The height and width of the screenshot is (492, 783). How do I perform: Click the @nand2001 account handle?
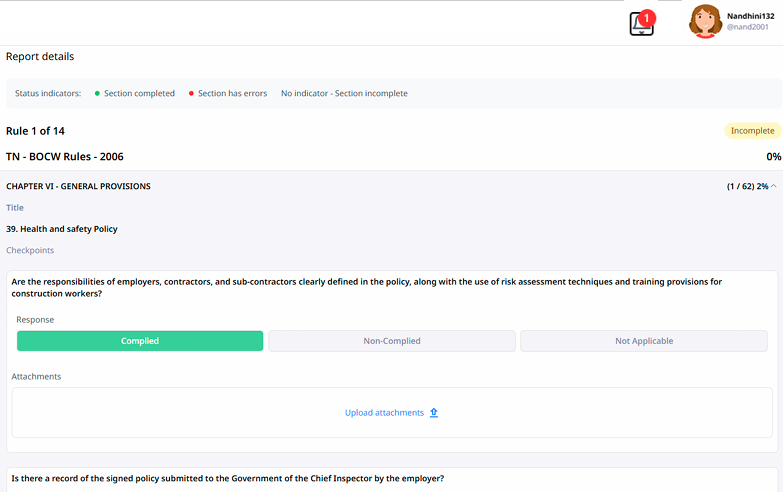(748, 28)
